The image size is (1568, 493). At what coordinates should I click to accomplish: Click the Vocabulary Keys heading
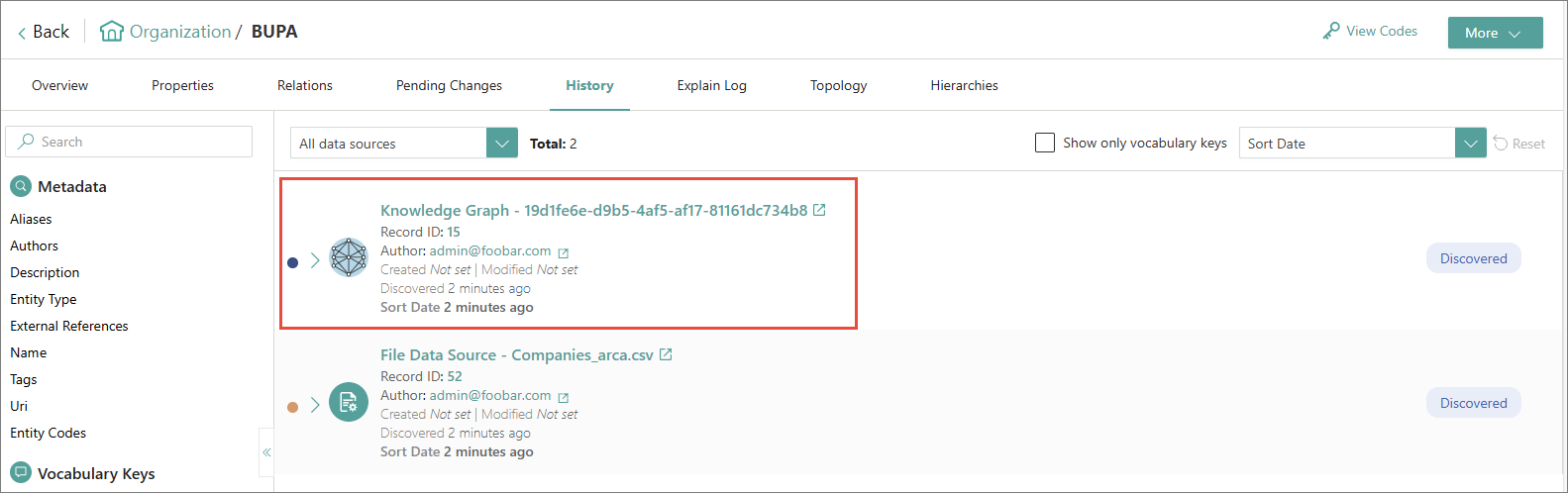point(96,473)
